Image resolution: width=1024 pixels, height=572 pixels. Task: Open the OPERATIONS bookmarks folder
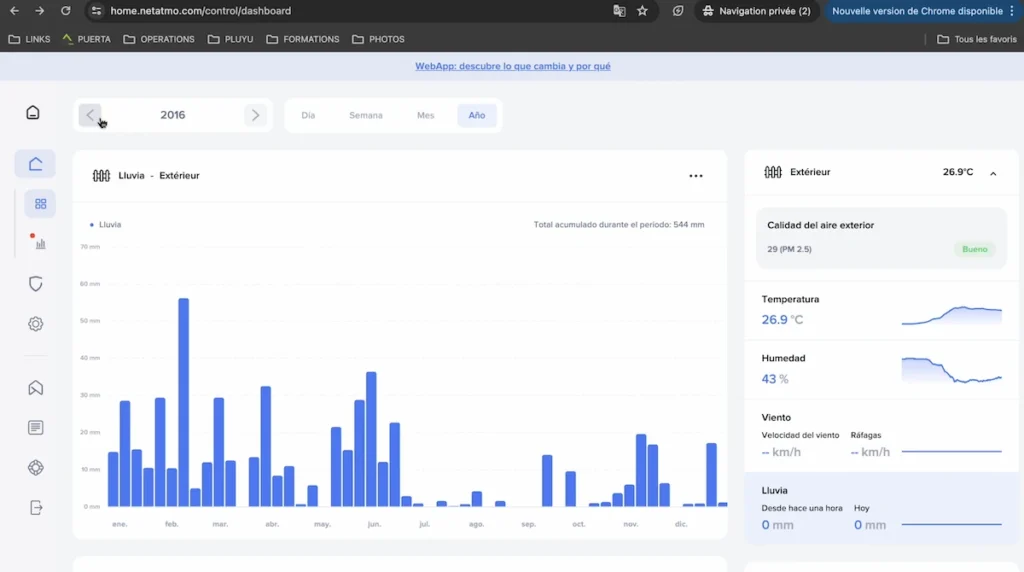pos(159,39)
